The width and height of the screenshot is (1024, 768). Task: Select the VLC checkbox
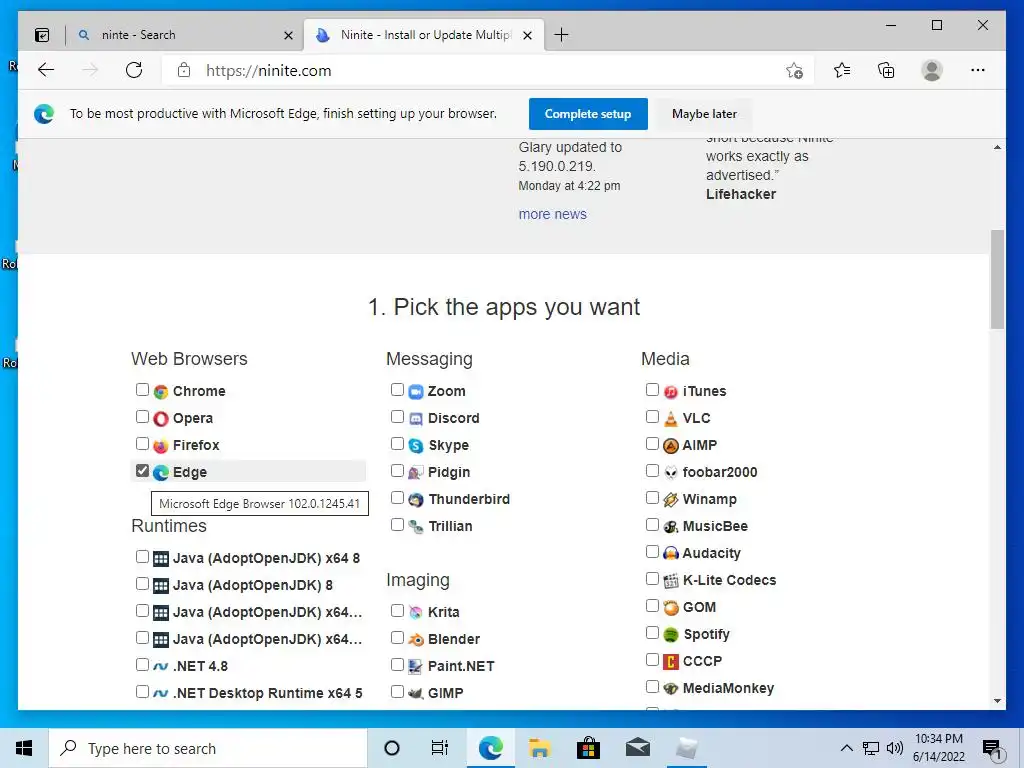point(652,417)
